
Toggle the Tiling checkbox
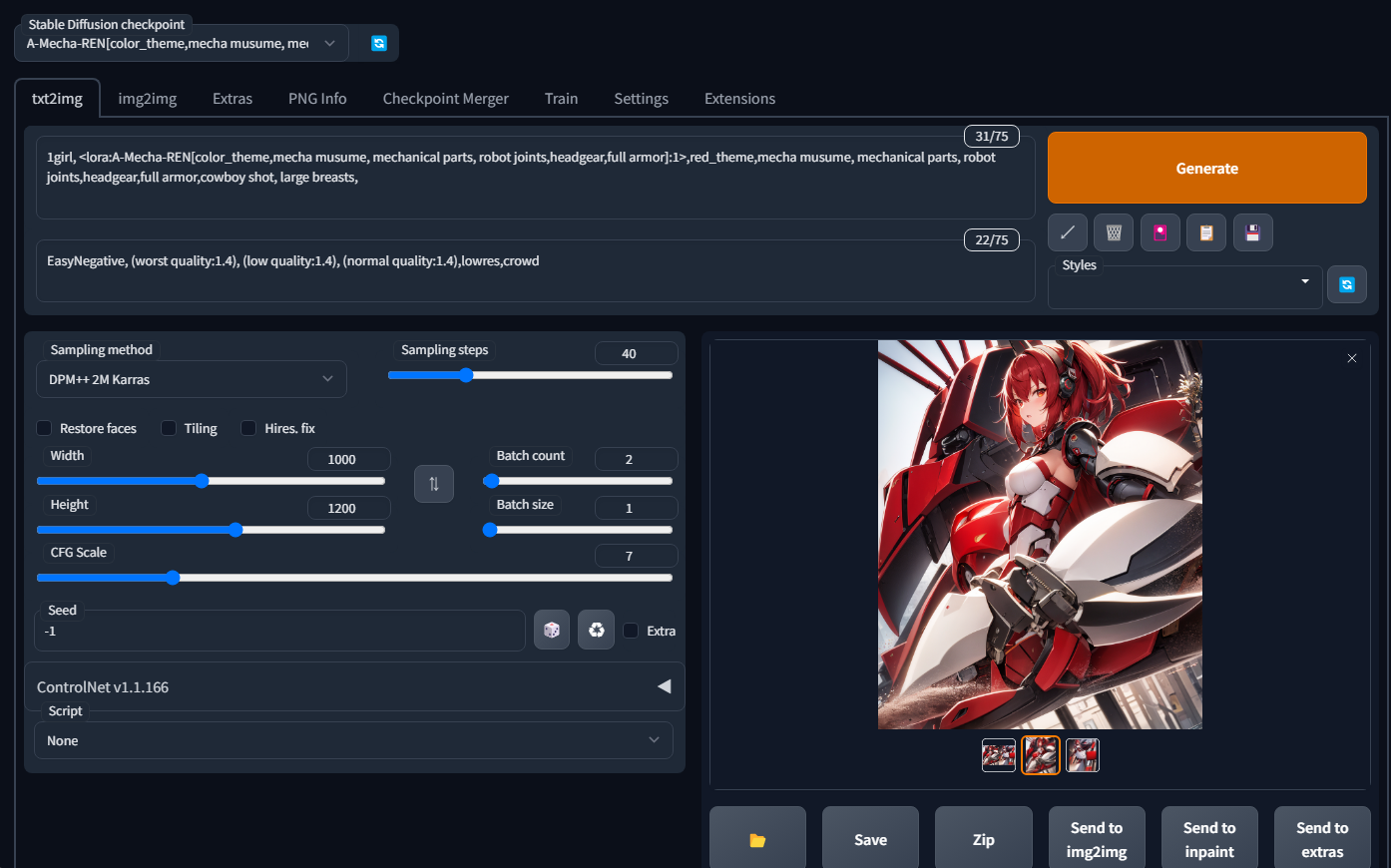pos(170,428)
